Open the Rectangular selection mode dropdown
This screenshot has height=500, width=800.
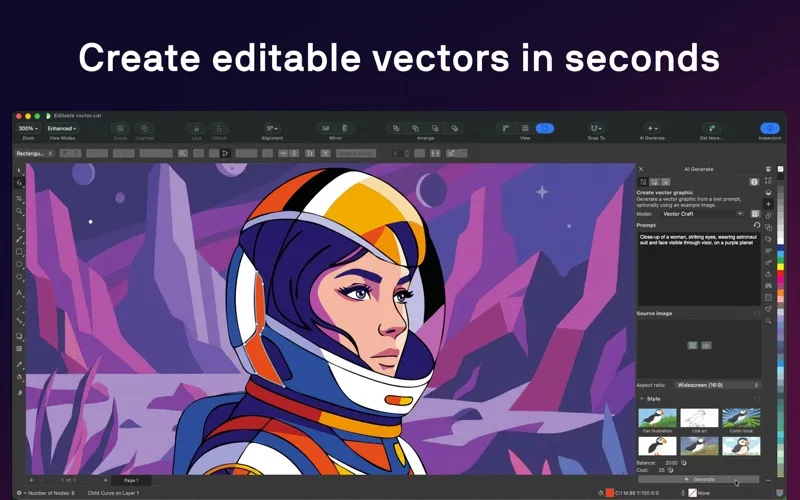coord(34,153)
